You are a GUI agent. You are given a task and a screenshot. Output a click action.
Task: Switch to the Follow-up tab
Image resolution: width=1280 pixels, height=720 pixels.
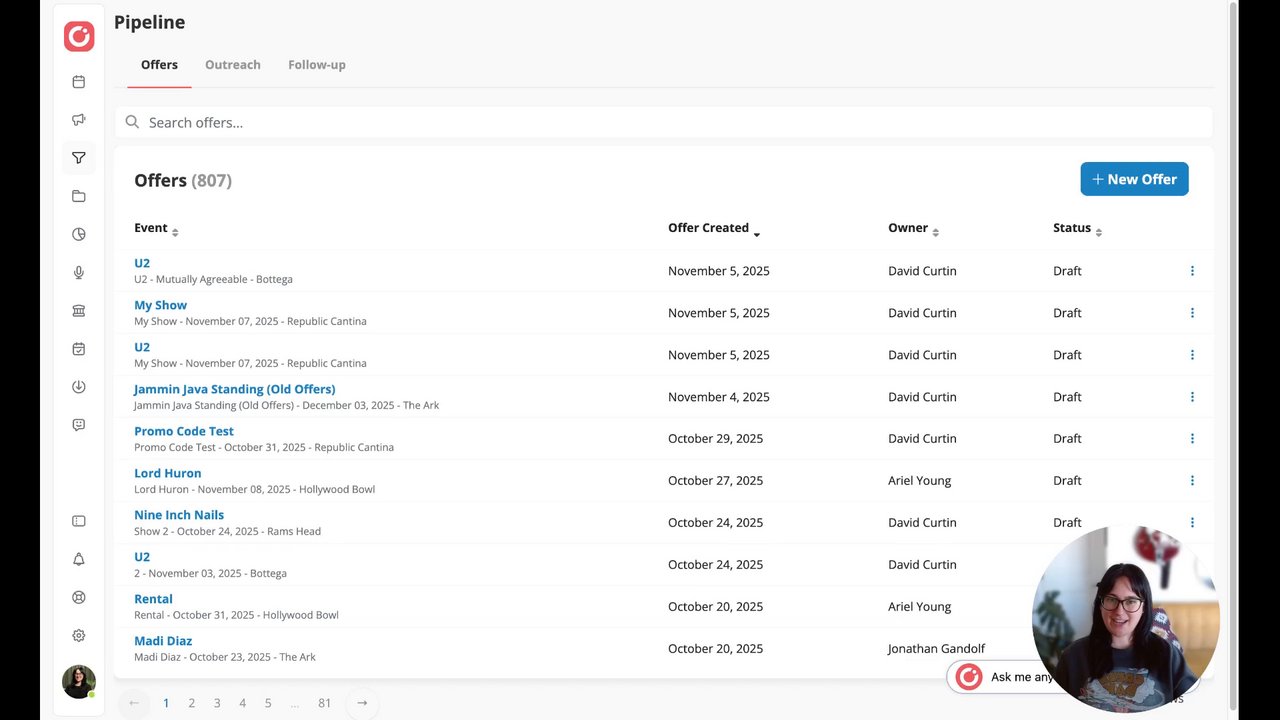pyautogui.click(x=317, y=65)
